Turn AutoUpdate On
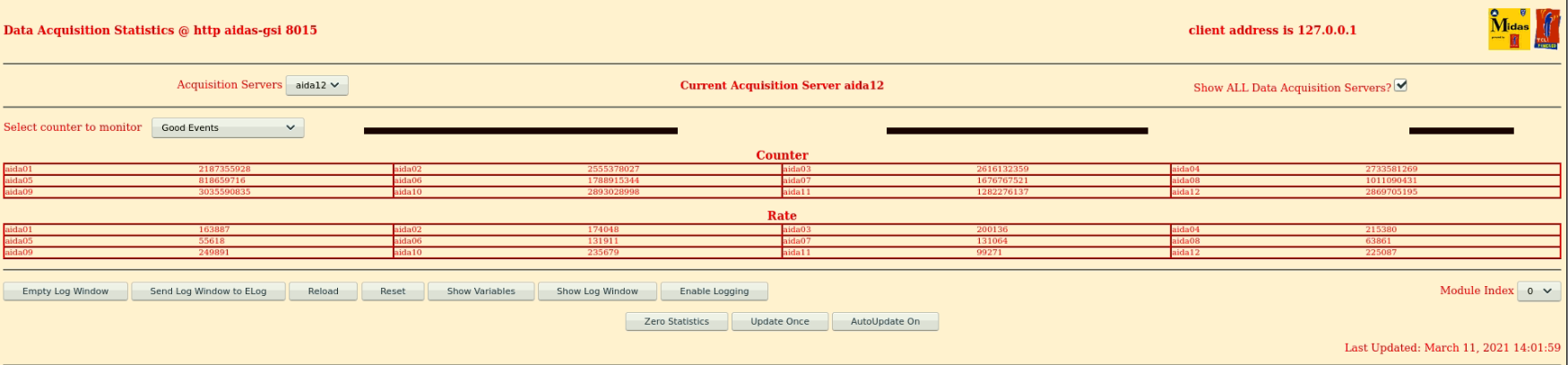1568x365 pixels. click(885, 321)
